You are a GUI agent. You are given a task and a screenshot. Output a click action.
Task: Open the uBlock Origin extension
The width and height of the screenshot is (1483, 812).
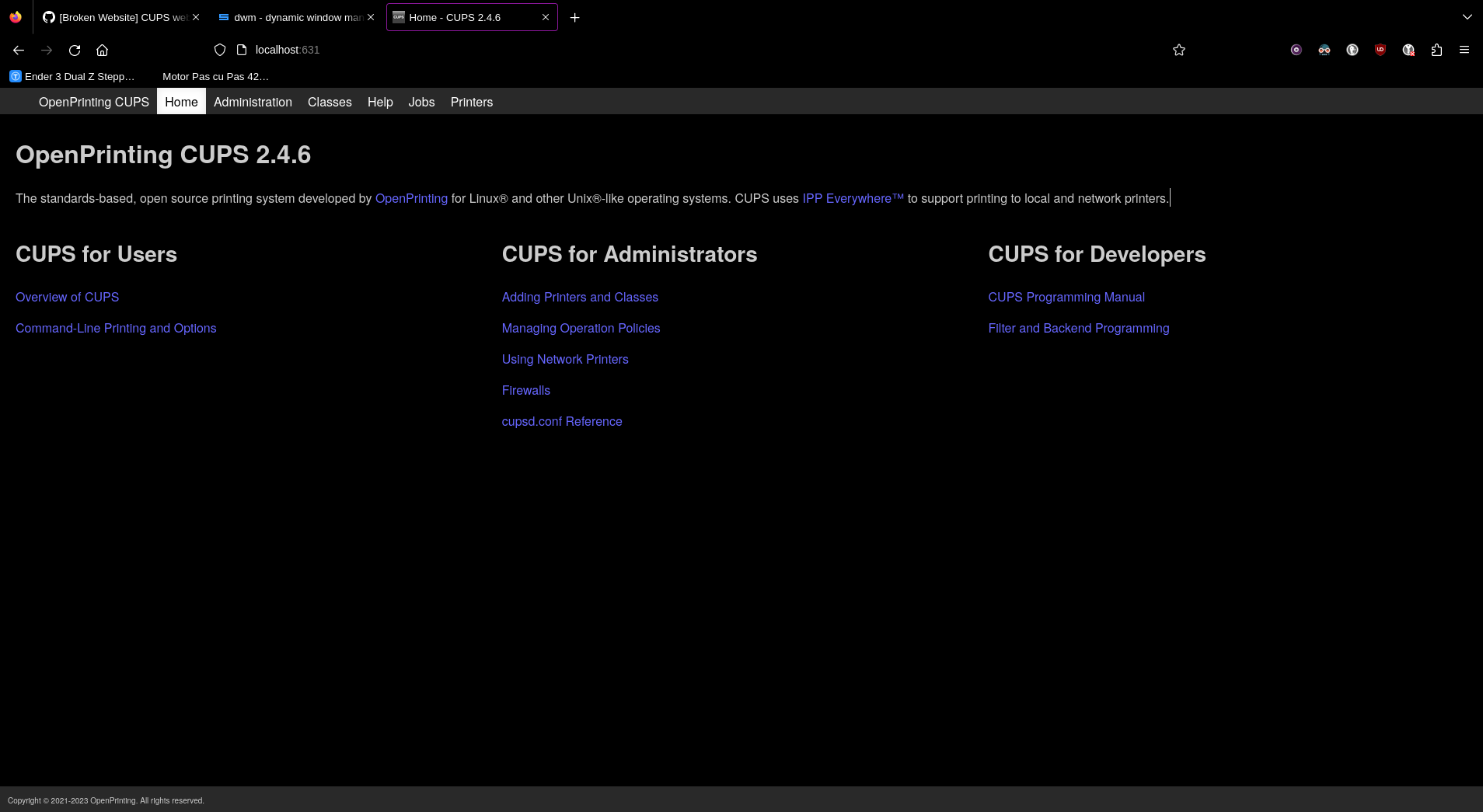tap(1380, 50)
